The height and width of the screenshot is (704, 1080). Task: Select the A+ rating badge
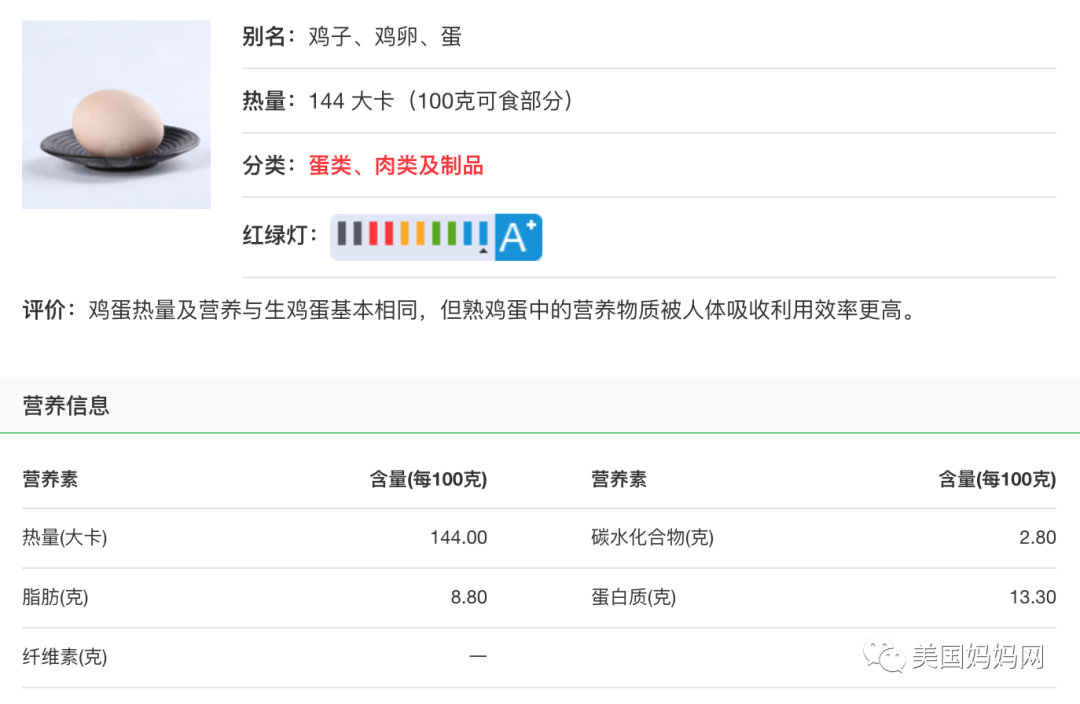[x=519, y=237]
